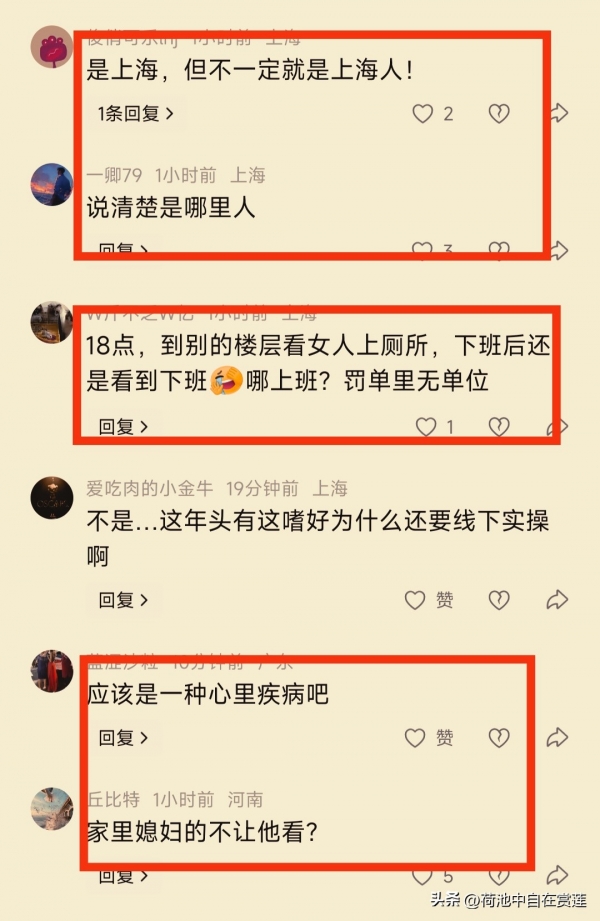Viewport: 600px width, 921px height.
Task: Reply to 爱吃肉的小金牛's comment
Action: click(123, 600)
